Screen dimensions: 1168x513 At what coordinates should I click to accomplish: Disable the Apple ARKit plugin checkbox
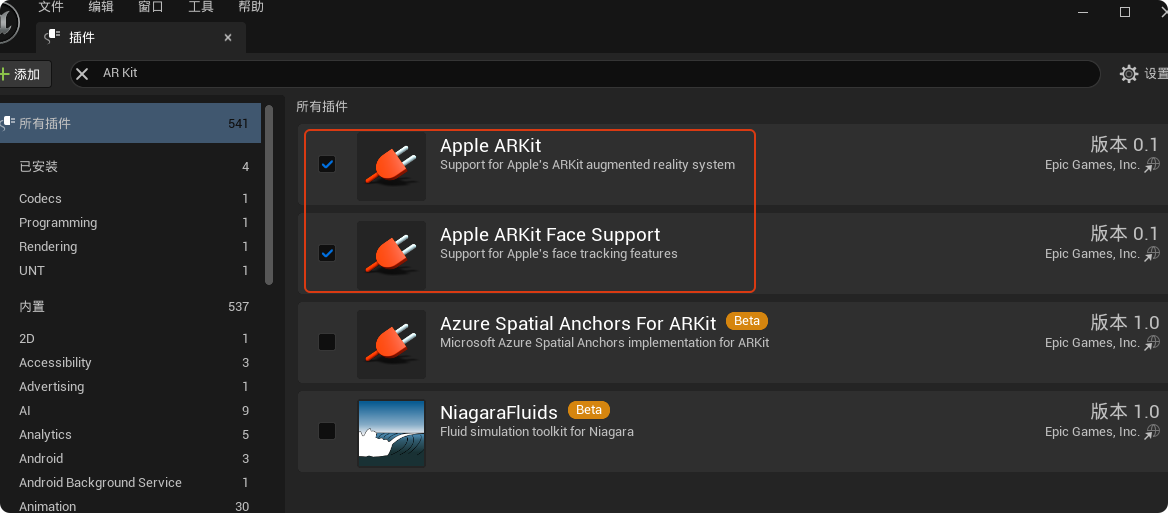pyautogui.click(x=327, y=164)
